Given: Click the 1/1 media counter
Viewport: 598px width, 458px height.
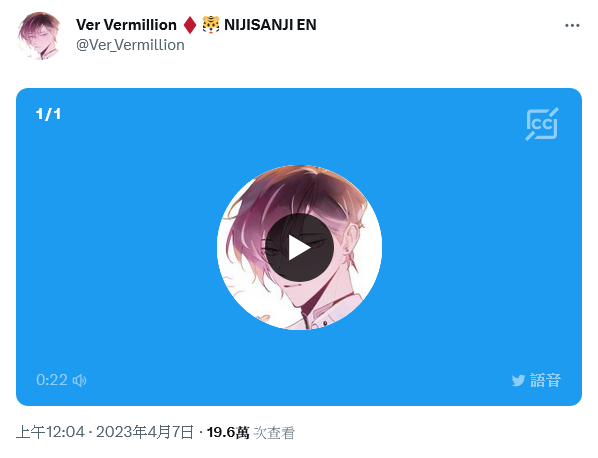Looking at the screenshot, I should (x=48, y=114).
